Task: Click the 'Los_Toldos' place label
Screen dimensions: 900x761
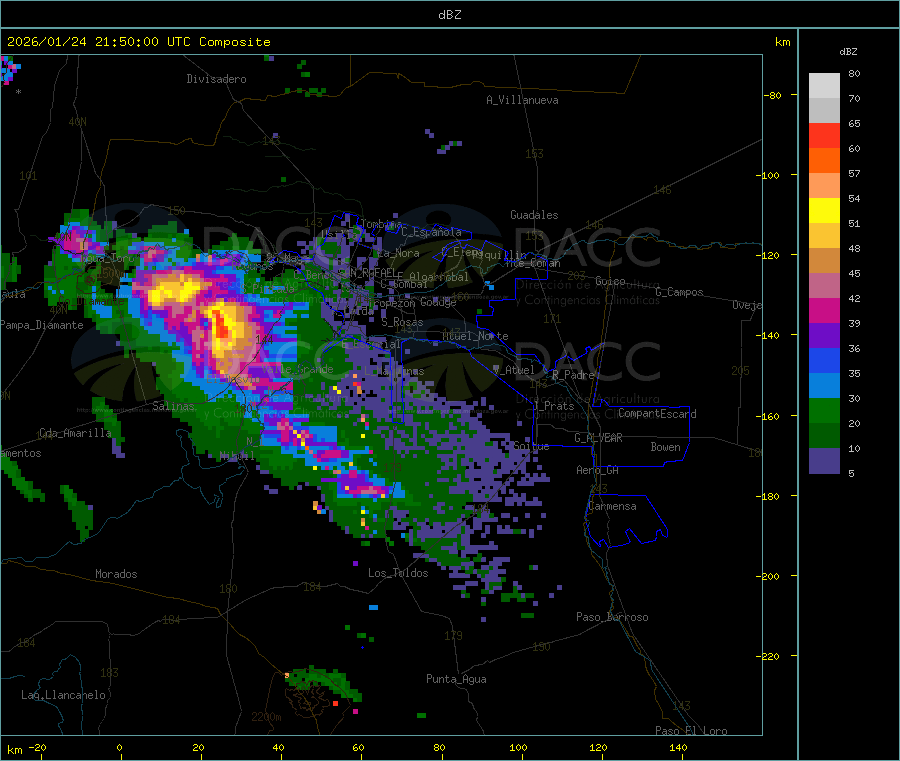Action: [x=398, y=573]
